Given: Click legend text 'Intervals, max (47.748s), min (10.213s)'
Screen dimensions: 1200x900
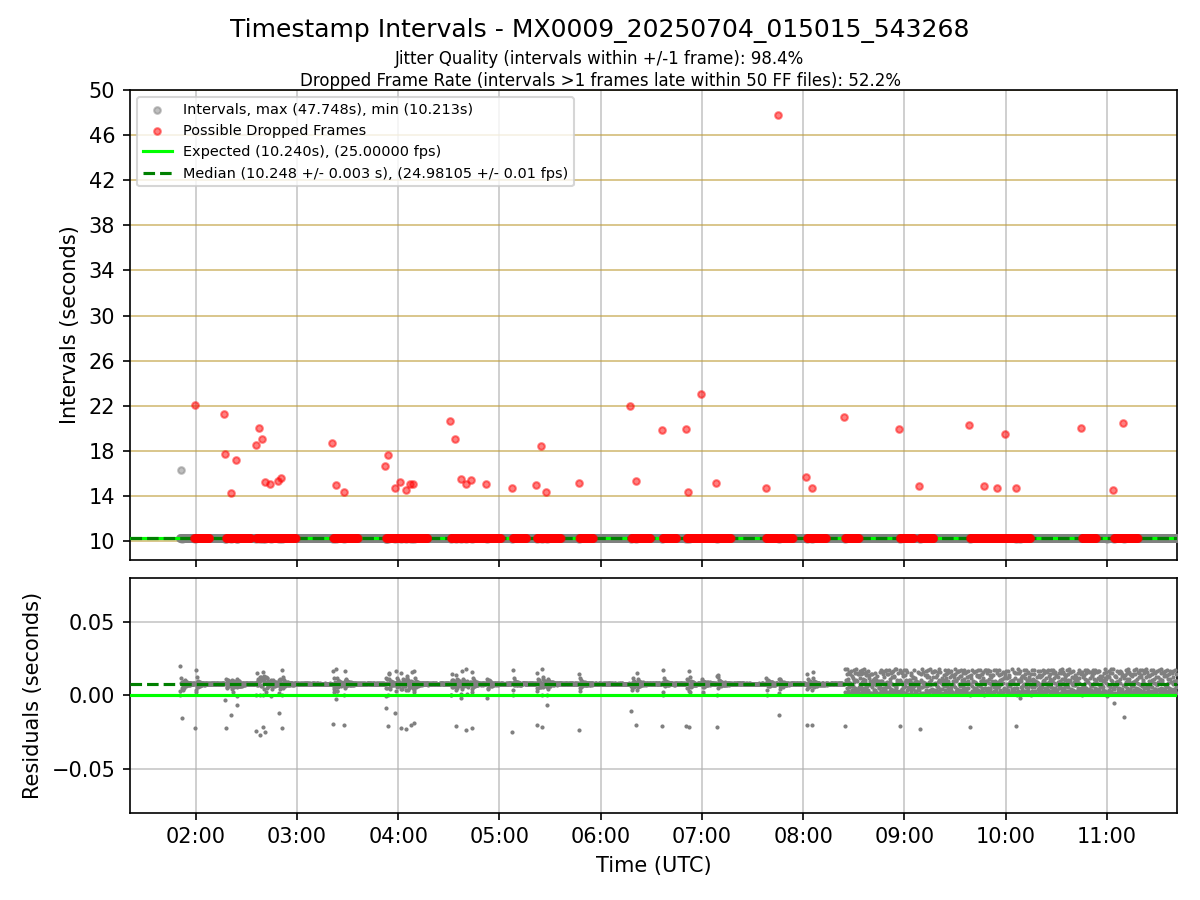Looking at the screenshot, I should pyautogui.click(x=328, y=109).
